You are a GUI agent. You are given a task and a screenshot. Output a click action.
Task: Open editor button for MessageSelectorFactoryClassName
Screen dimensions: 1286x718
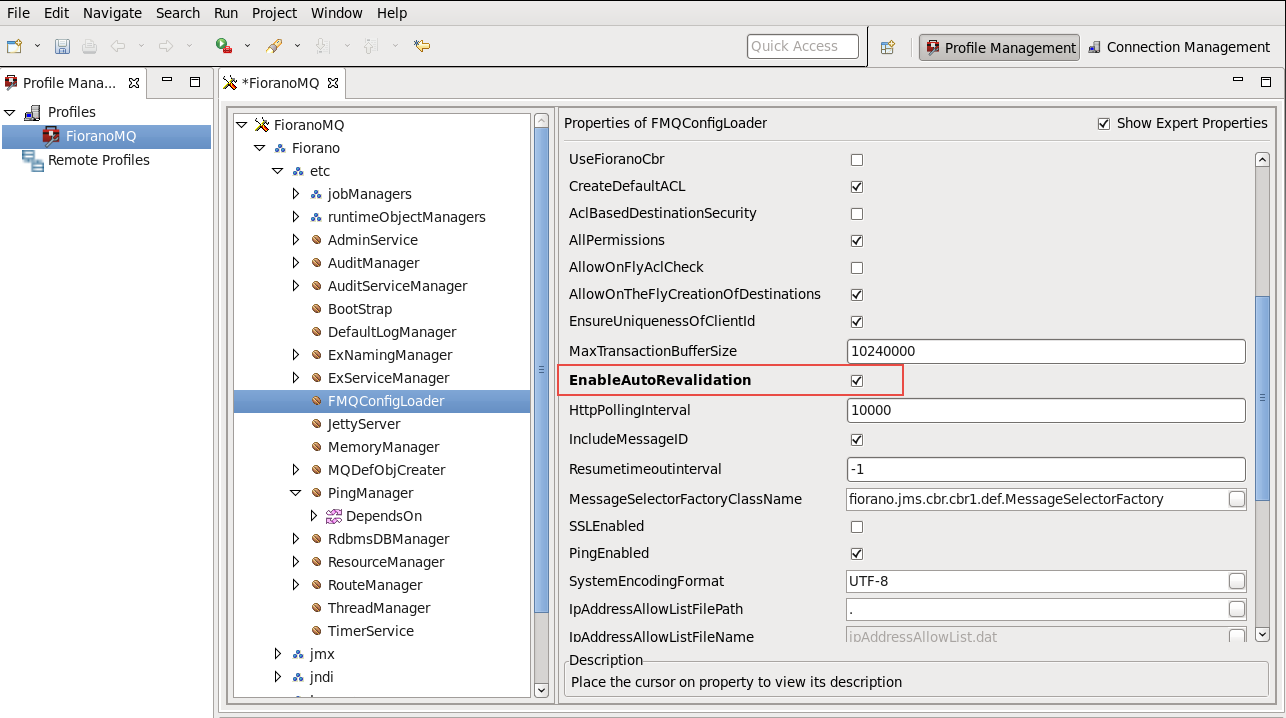point(1237,499)
